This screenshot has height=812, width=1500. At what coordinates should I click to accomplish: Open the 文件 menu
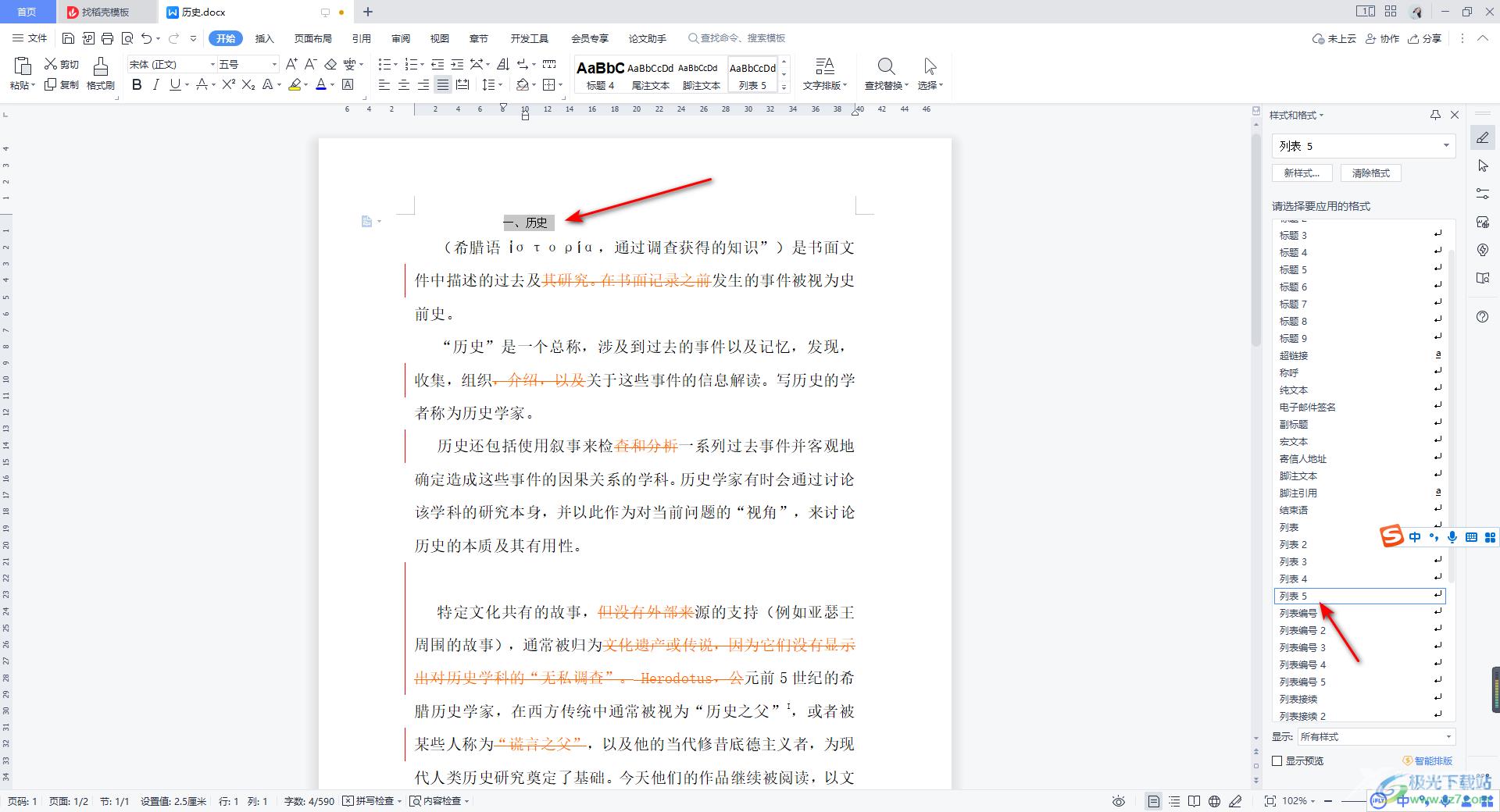[x=30, y=38]
